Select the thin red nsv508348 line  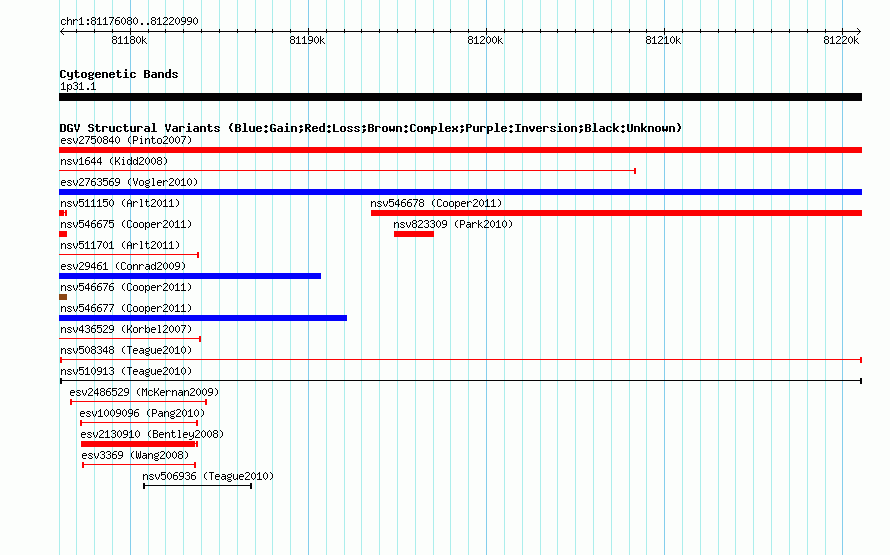tap(461, 360)
